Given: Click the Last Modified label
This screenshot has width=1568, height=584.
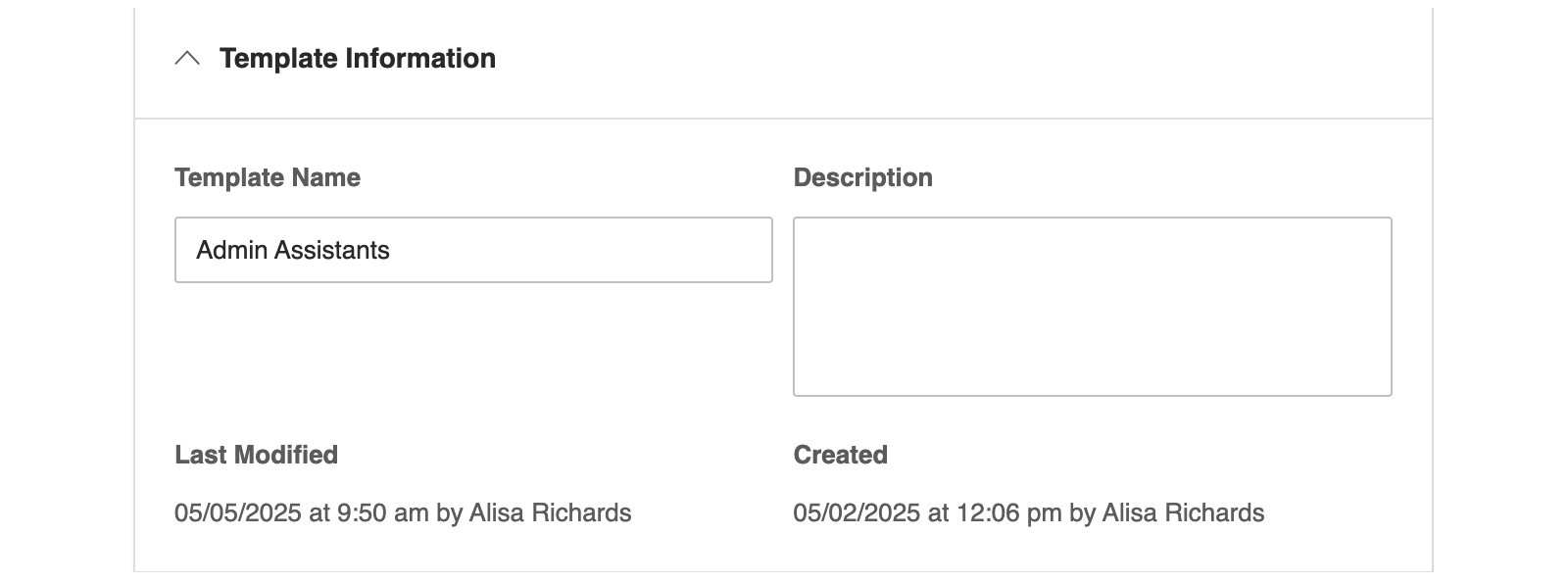Looking at the screenshot, I should tap(256, 455).
